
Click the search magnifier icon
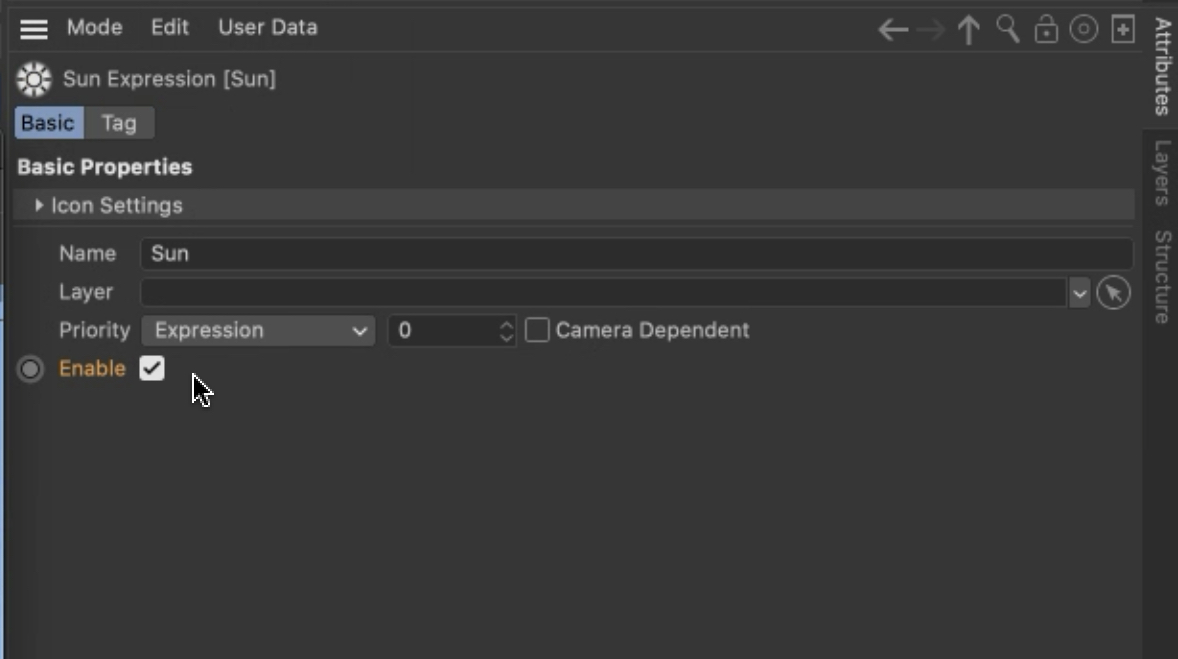tap(1007, 30)
